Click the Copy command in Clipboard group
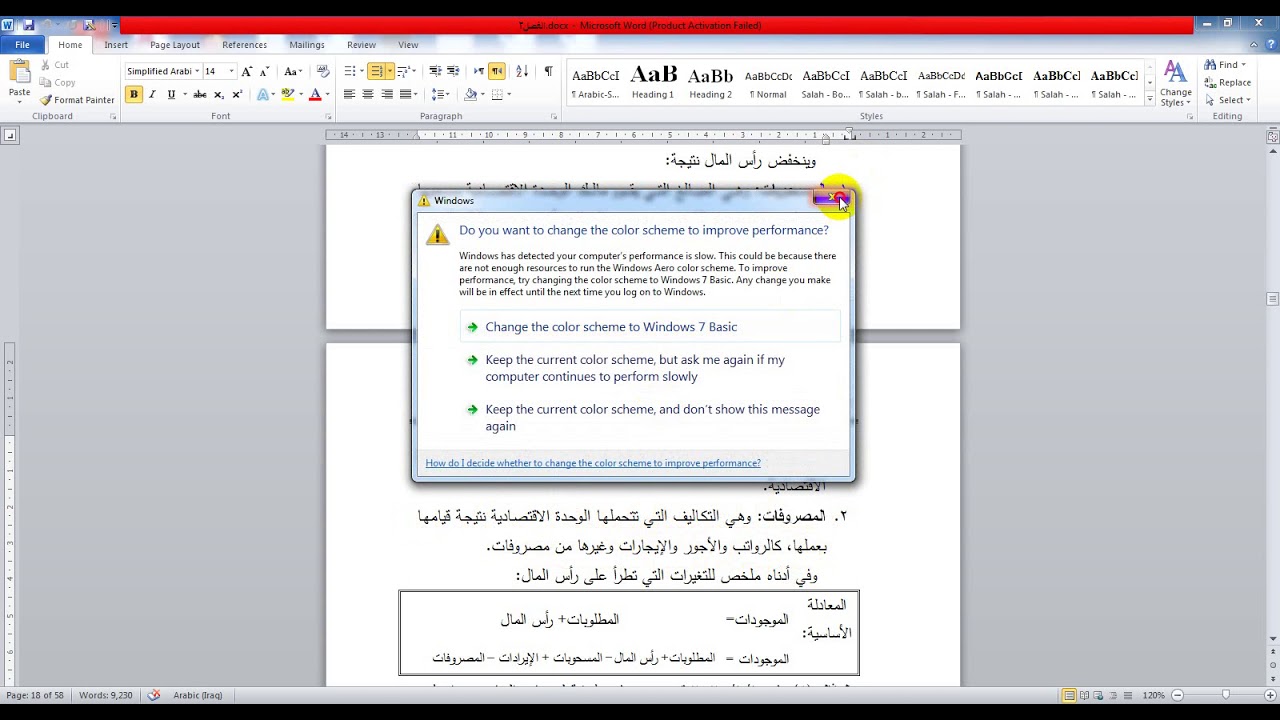This screenshot has width=1280, height=720. point(58,83)
